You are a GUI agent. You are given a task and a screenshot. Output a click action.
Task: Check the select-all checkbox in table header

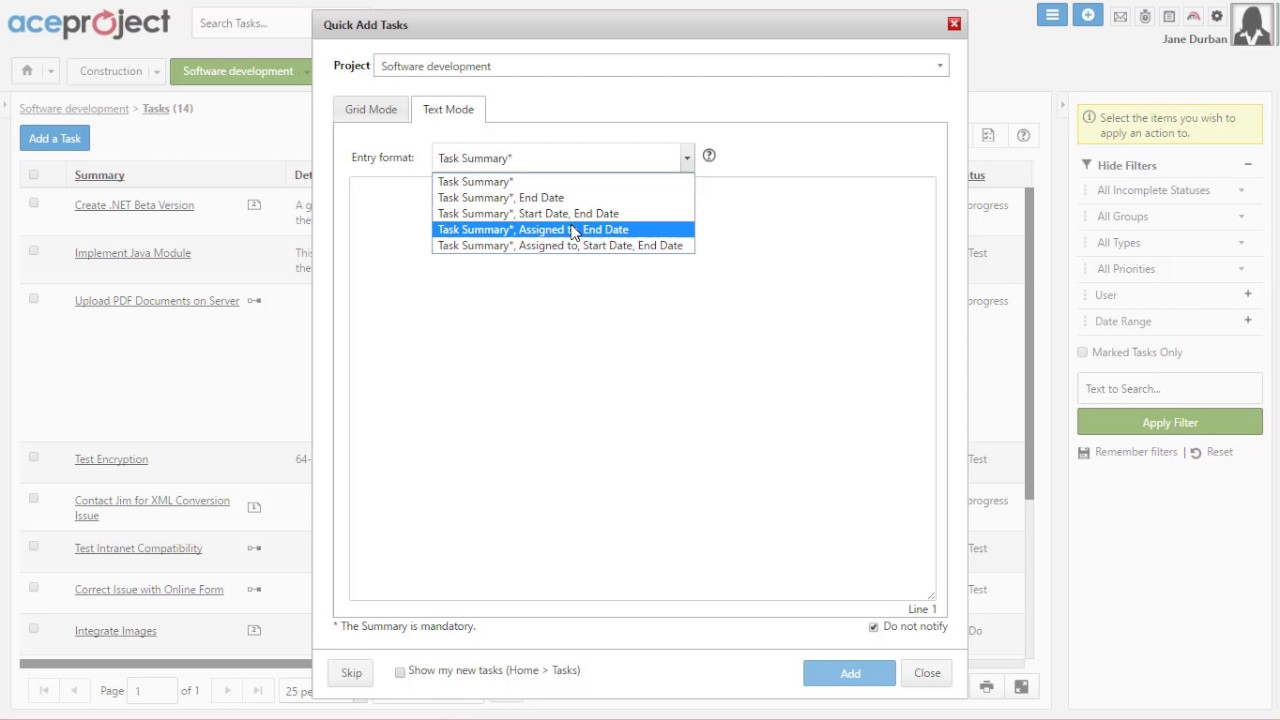click(33, 175)
